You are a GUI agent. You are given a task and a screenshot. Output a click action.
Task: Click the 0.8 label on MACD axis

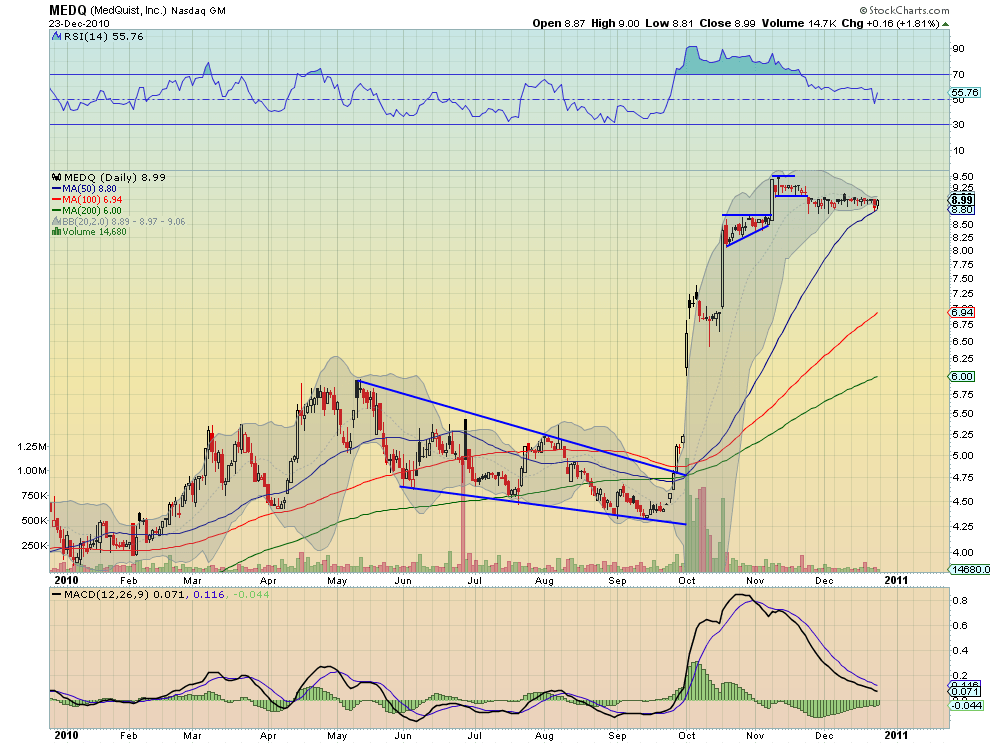pyautogui.click(x=960, y=601)
